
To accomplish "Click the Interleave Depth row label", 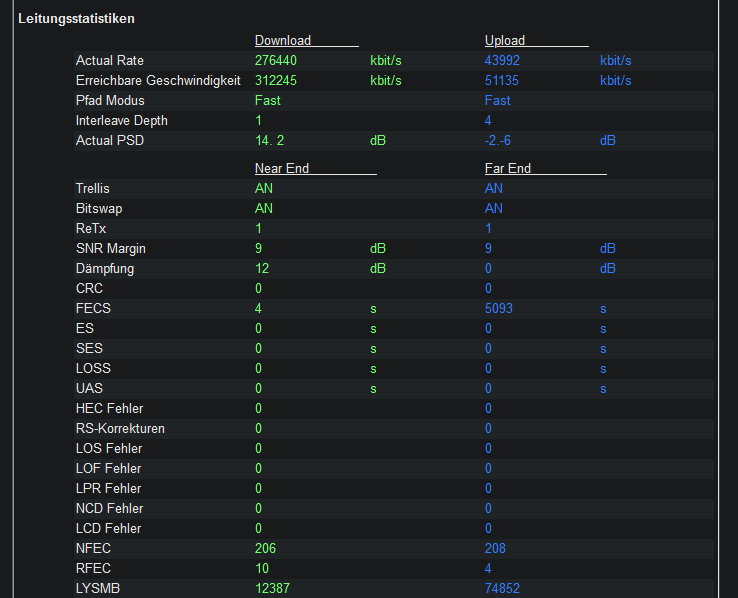I will point(122,121).
